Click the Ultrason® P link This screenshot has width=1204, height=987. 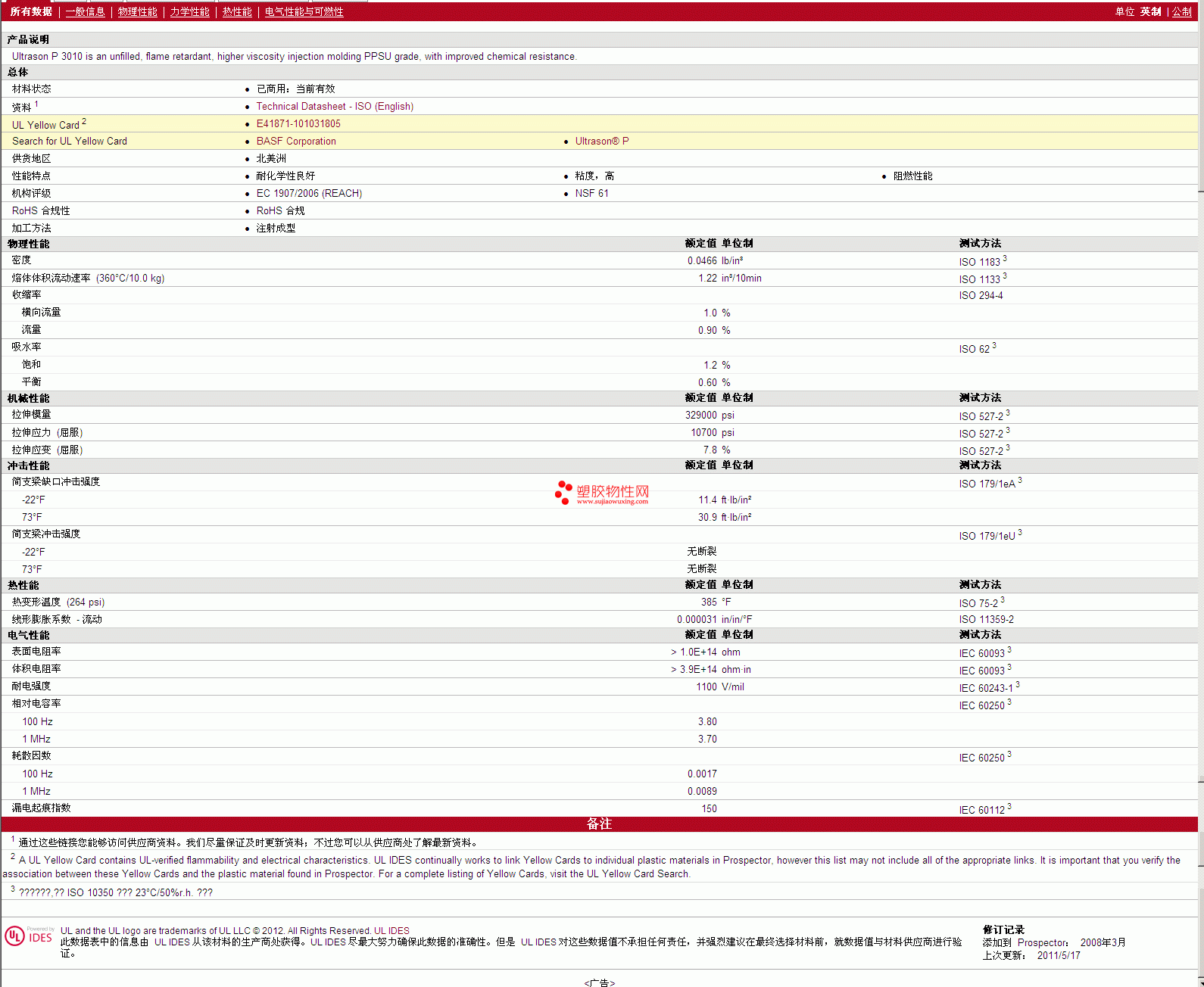[x=601, y=142]
